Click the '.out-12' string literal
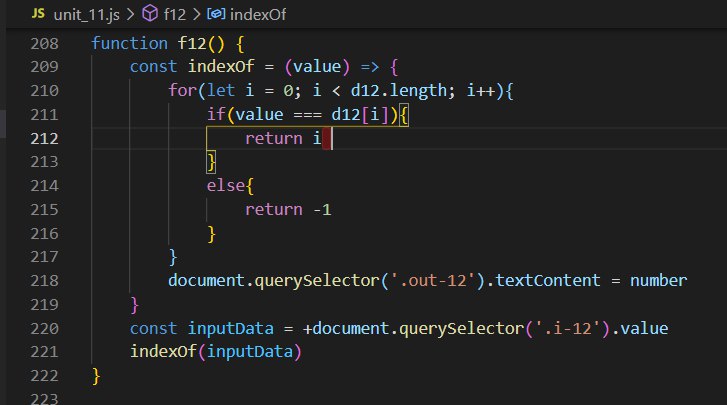727x405 pixels. [x=433, y=281]
